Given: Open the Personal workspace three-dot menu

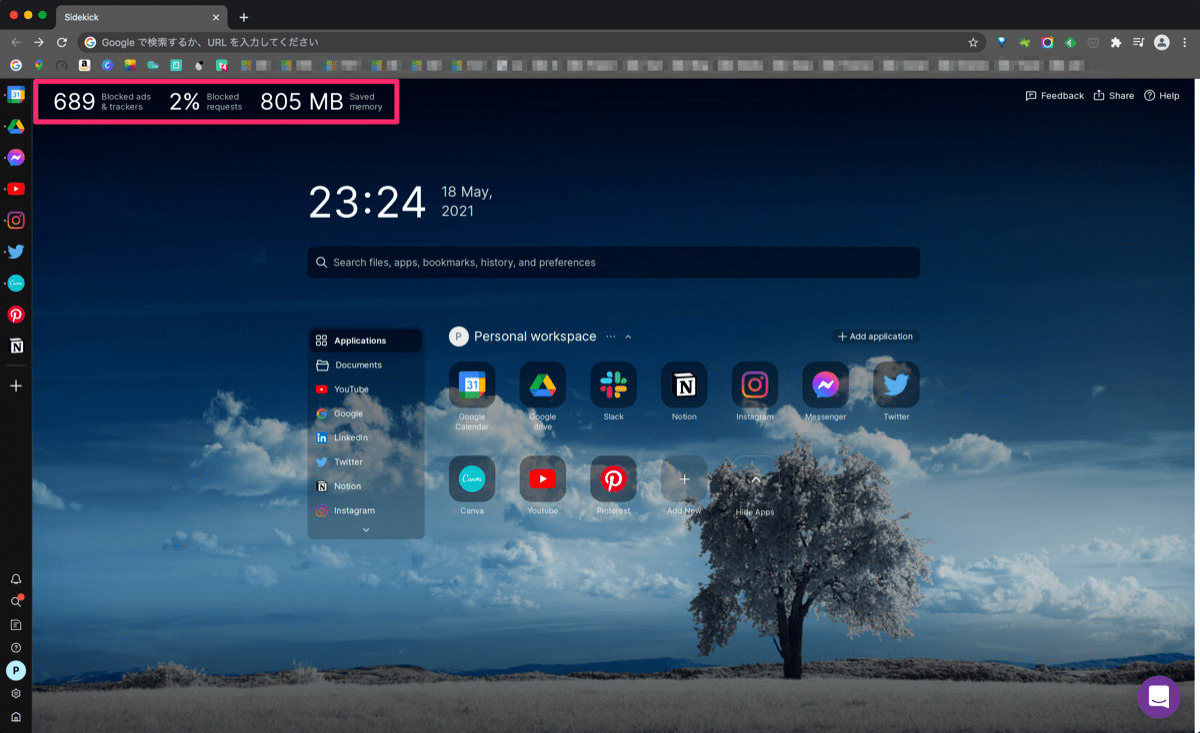Looking at the screenshot, I should [611, 337].
